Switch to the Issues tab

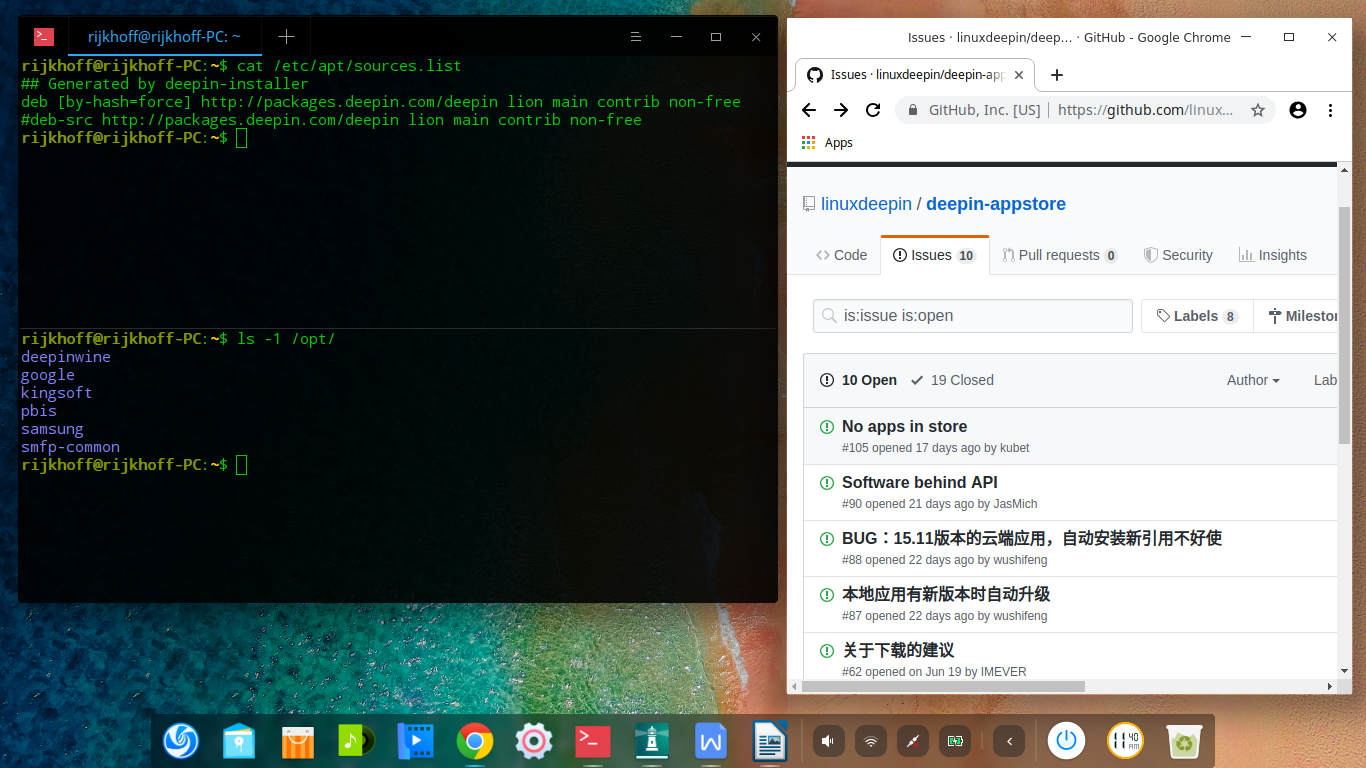(x=935, y=255)
